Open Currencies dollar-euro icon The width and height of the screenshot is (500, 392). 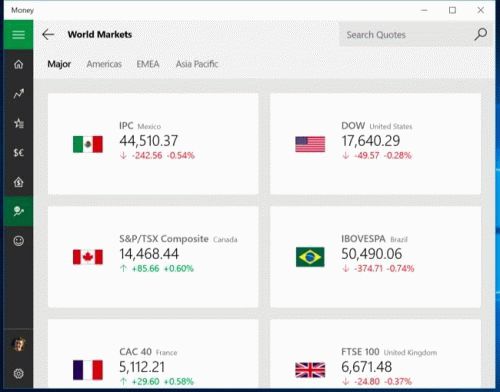(18, 153)
